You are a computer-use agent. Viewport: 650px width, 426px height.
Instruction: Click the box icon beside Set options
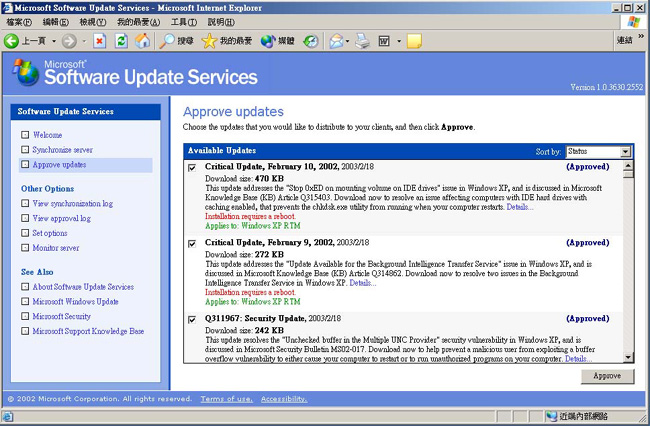25,233
